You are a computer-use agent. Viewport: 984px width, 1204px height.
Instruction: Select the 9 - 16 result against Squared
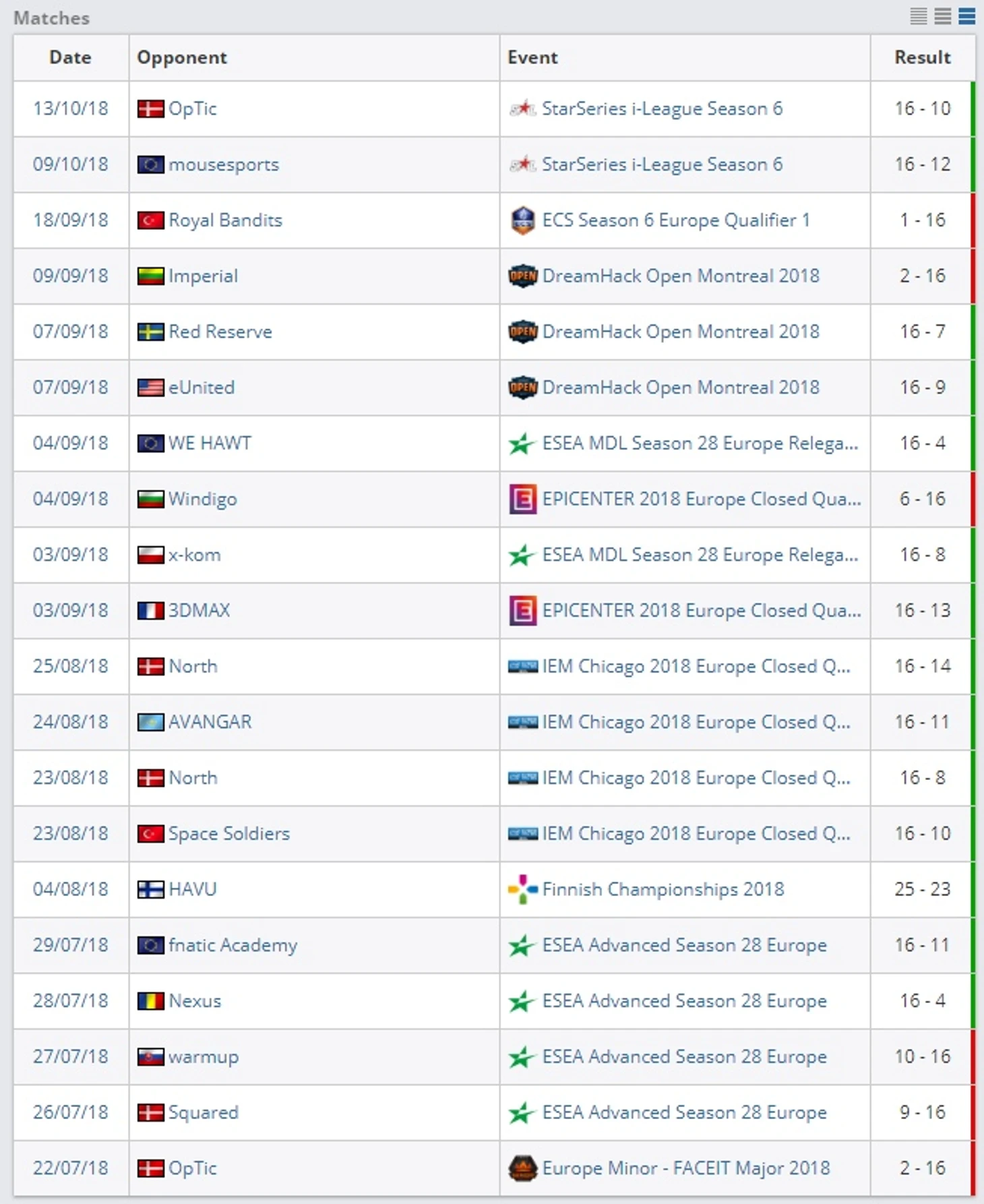point(922,1113)
